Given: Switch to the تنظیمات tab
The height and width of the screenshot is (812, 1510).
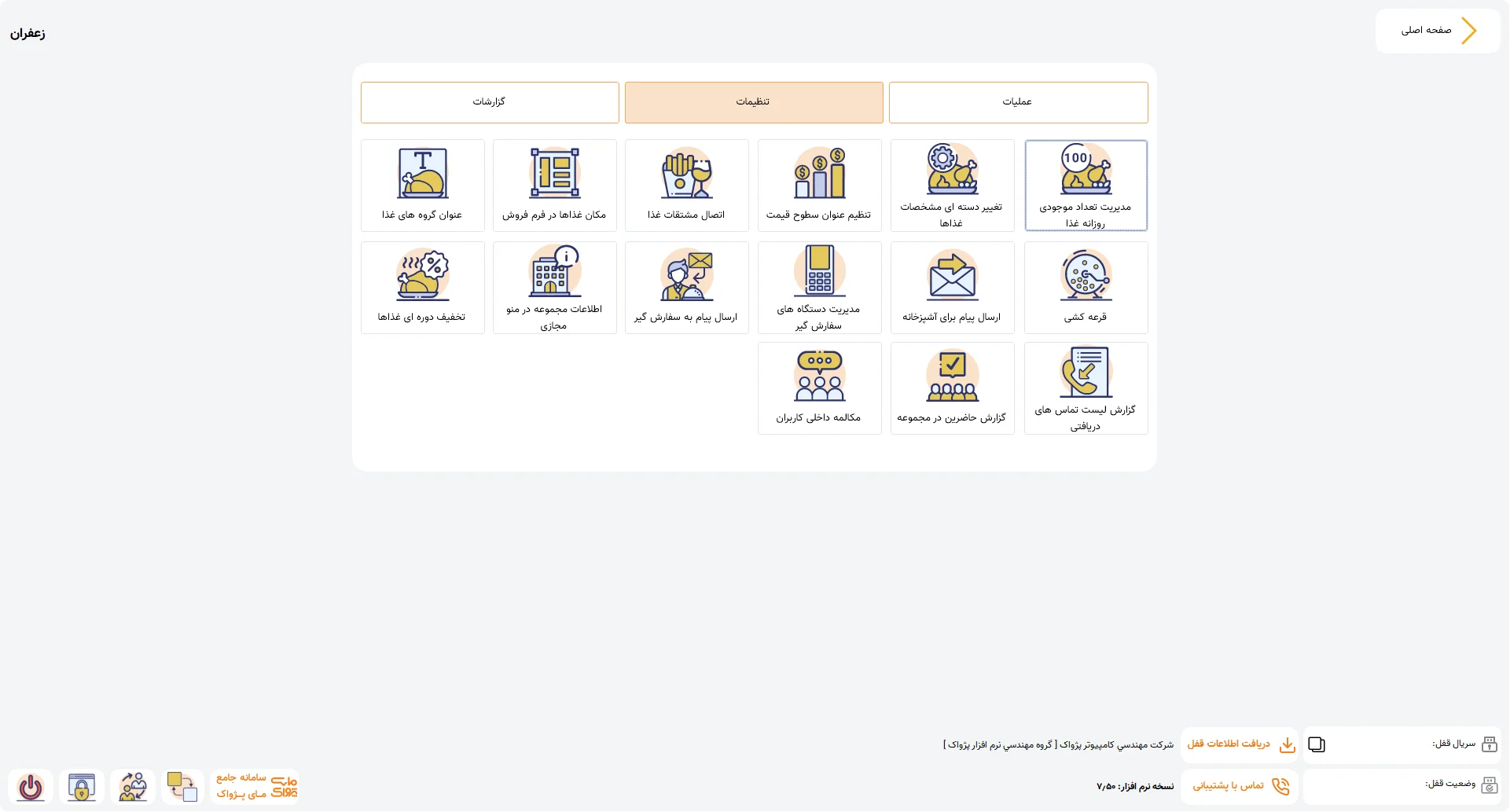Looking at the screenshot, I should 754,102.
